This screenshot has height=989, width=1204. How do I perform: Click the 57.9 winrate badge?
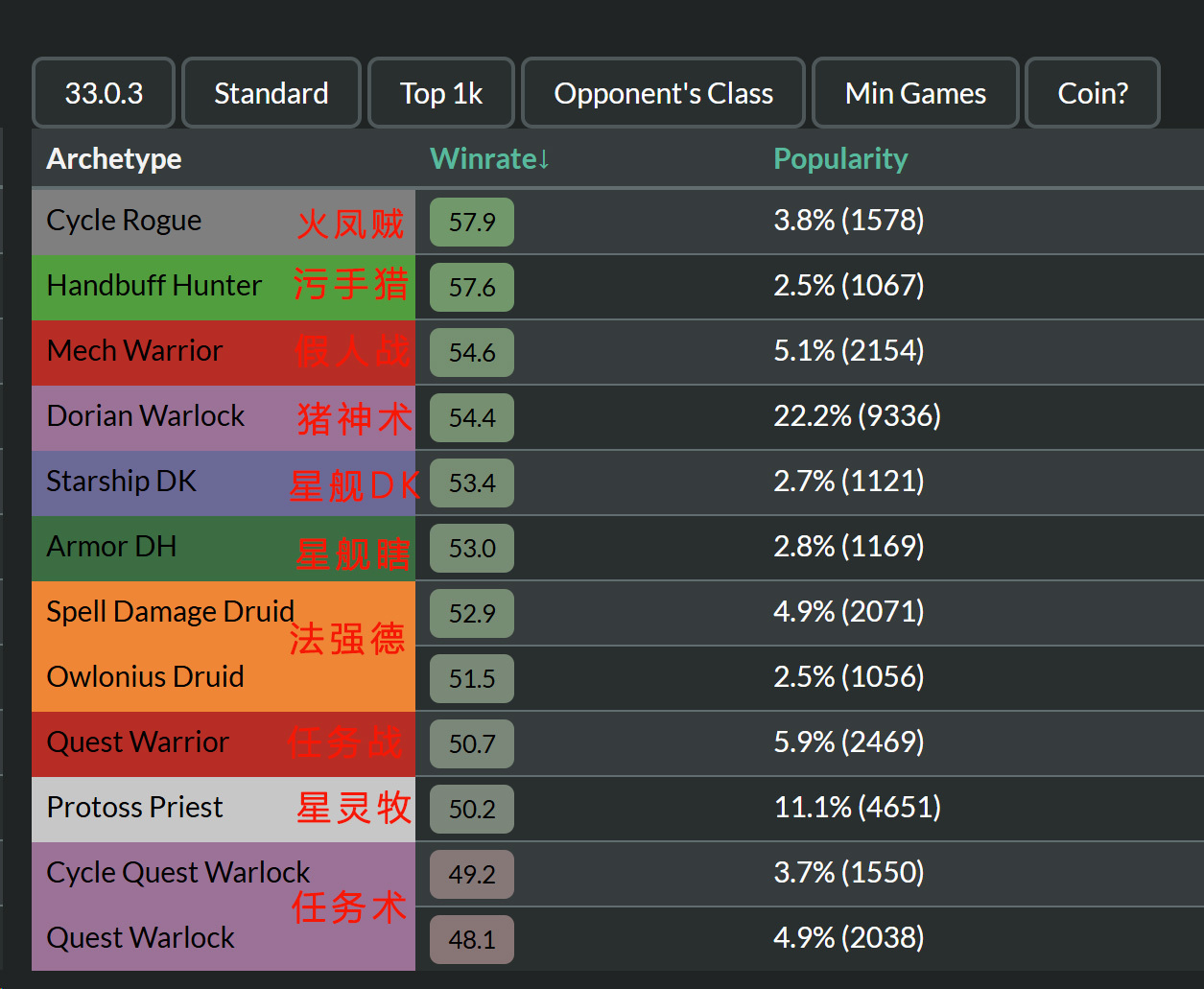click(x=472, y=223)
